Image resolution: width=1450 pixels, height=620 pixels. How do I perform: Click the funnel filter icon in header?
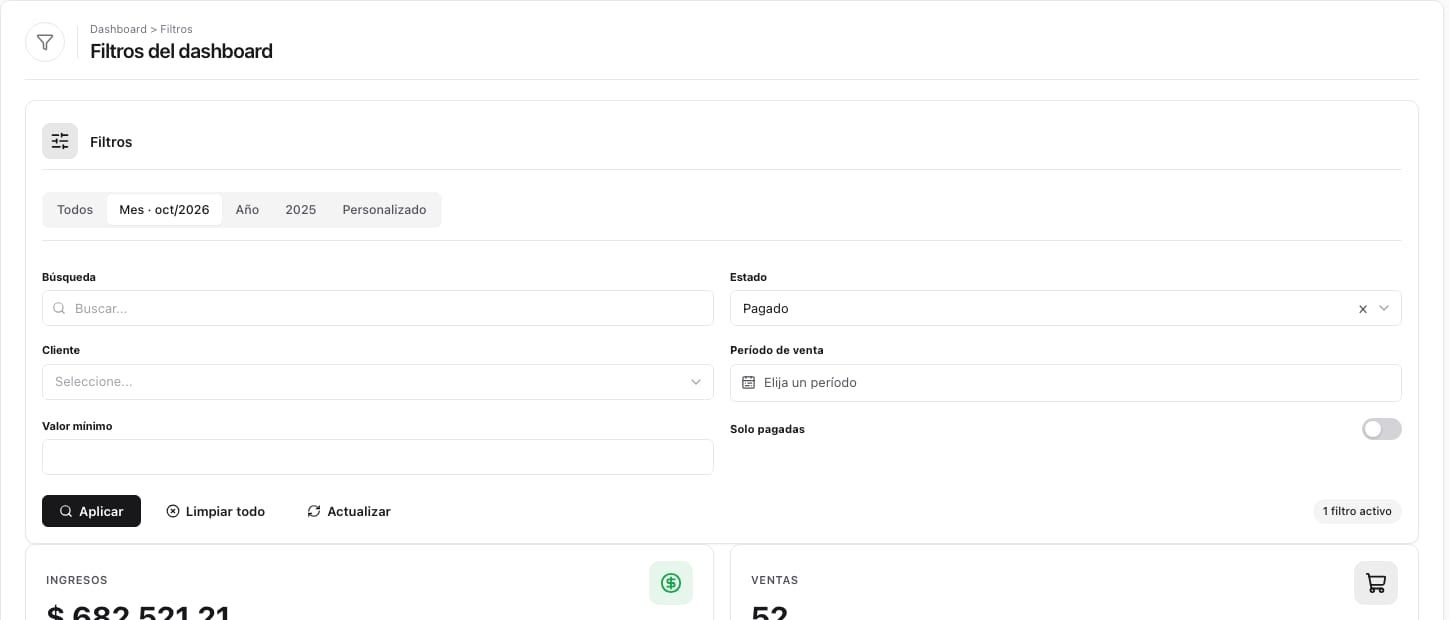[x=45, y=42]
